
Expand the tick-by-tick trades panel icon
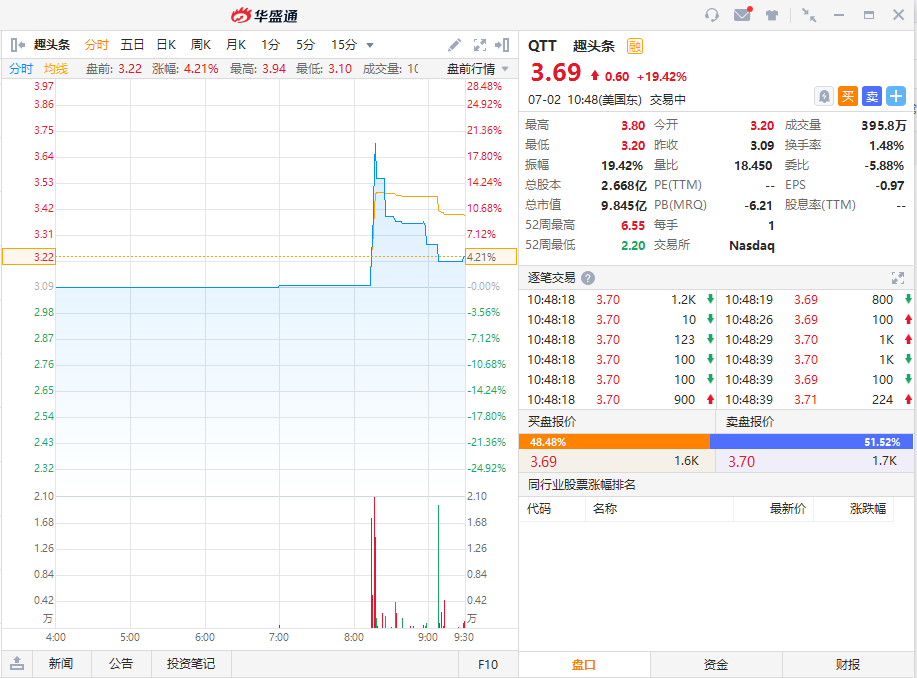(x=898, y=278)
